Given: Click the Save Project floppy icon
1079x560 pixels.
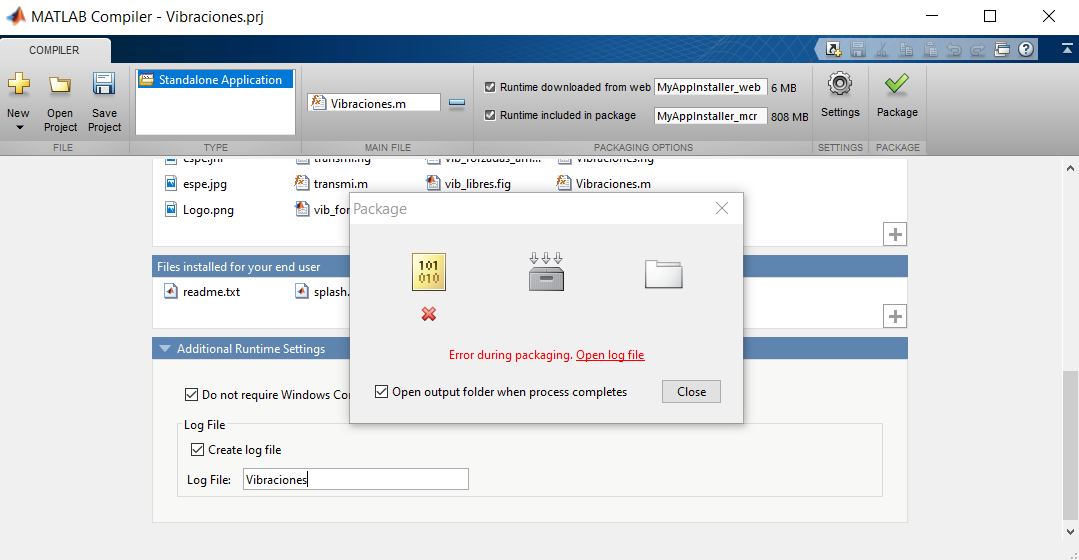Looking at the screenshot, I should (x=104, y=84).
